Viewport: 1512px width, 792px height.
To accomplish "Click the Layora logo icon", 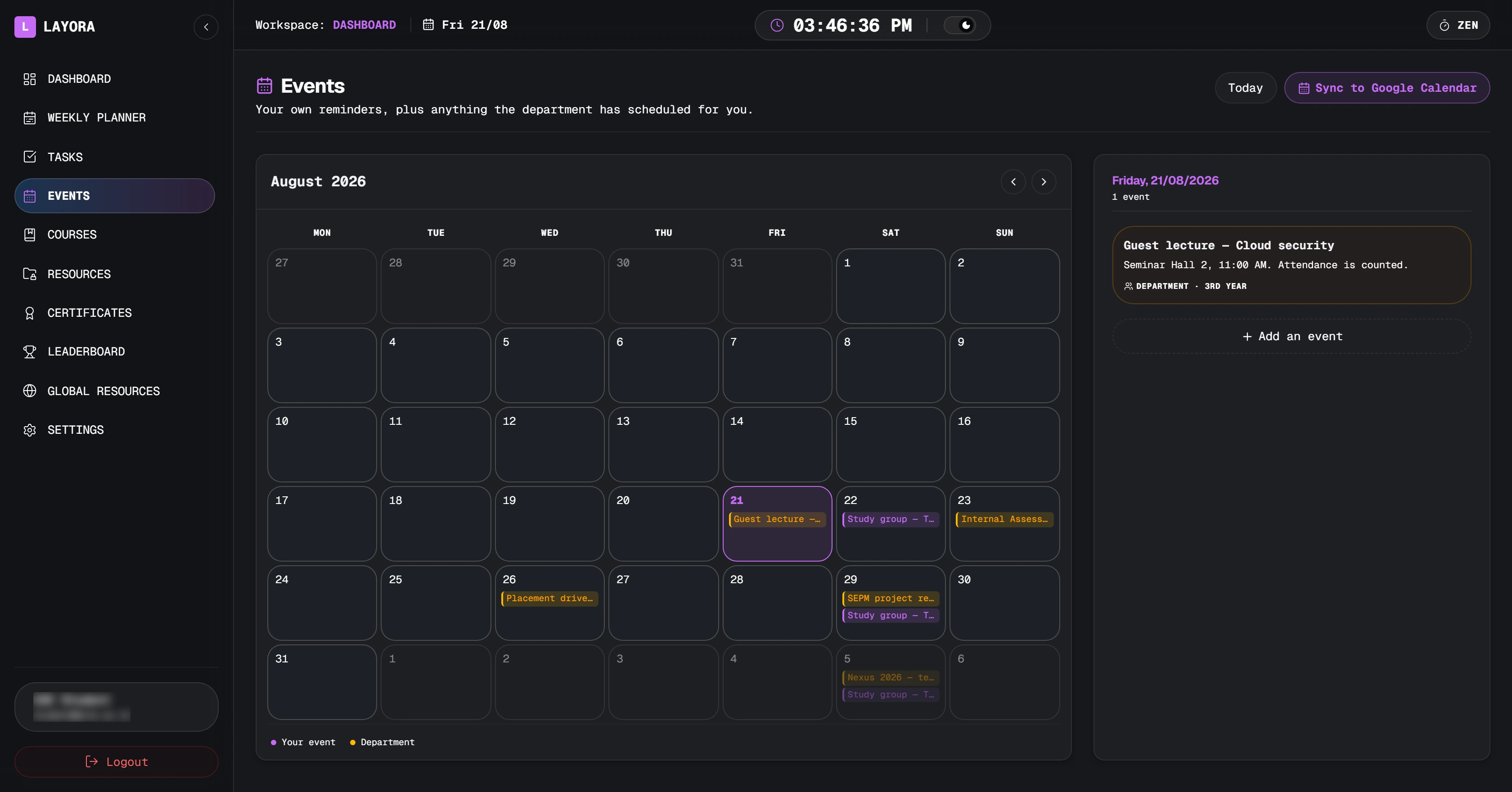I will (x=25, y=27).
